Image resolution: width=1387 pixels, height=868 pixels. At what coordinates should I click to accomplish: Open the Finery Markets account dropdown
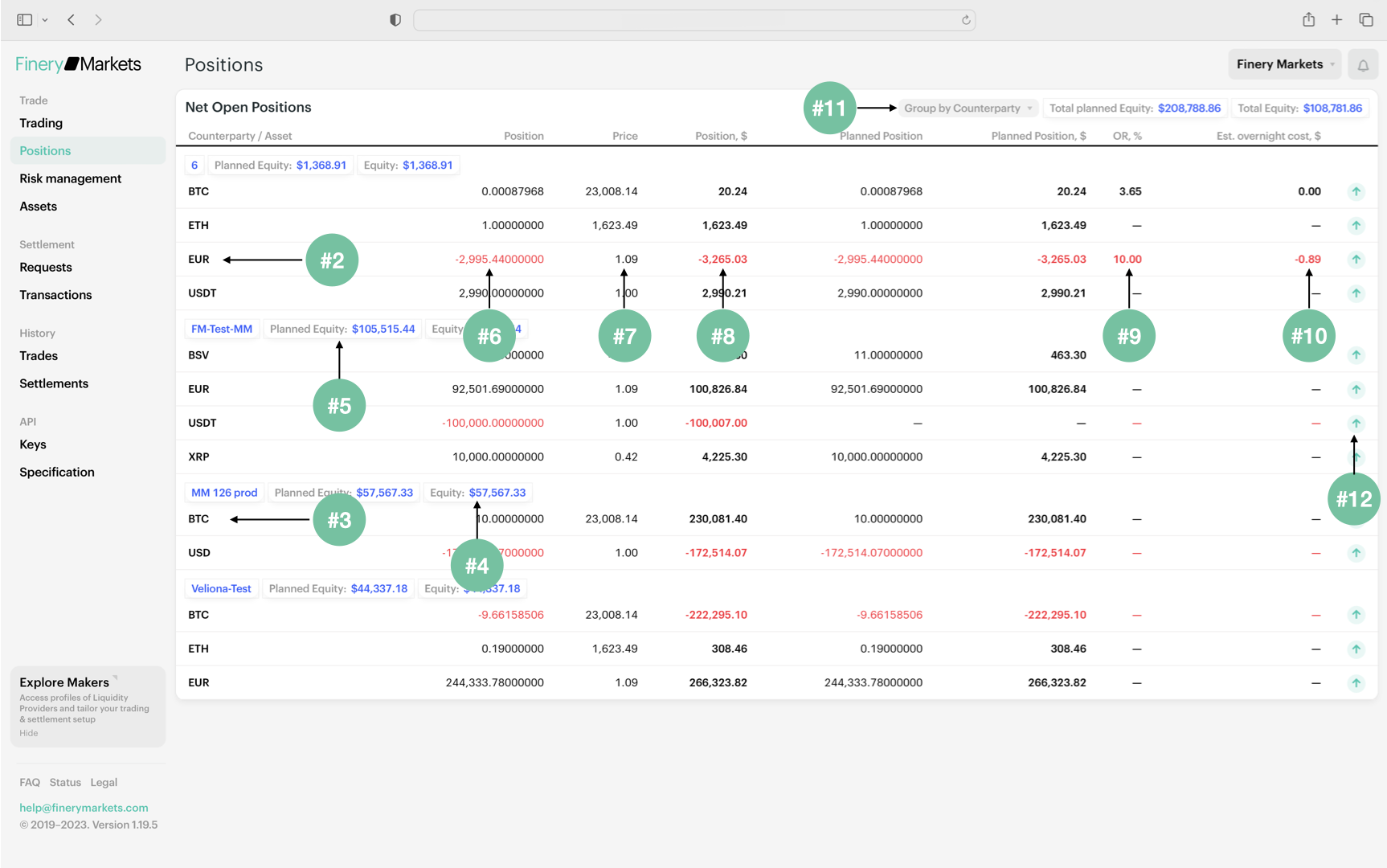pyautogui.click(x=1285, y=64)
